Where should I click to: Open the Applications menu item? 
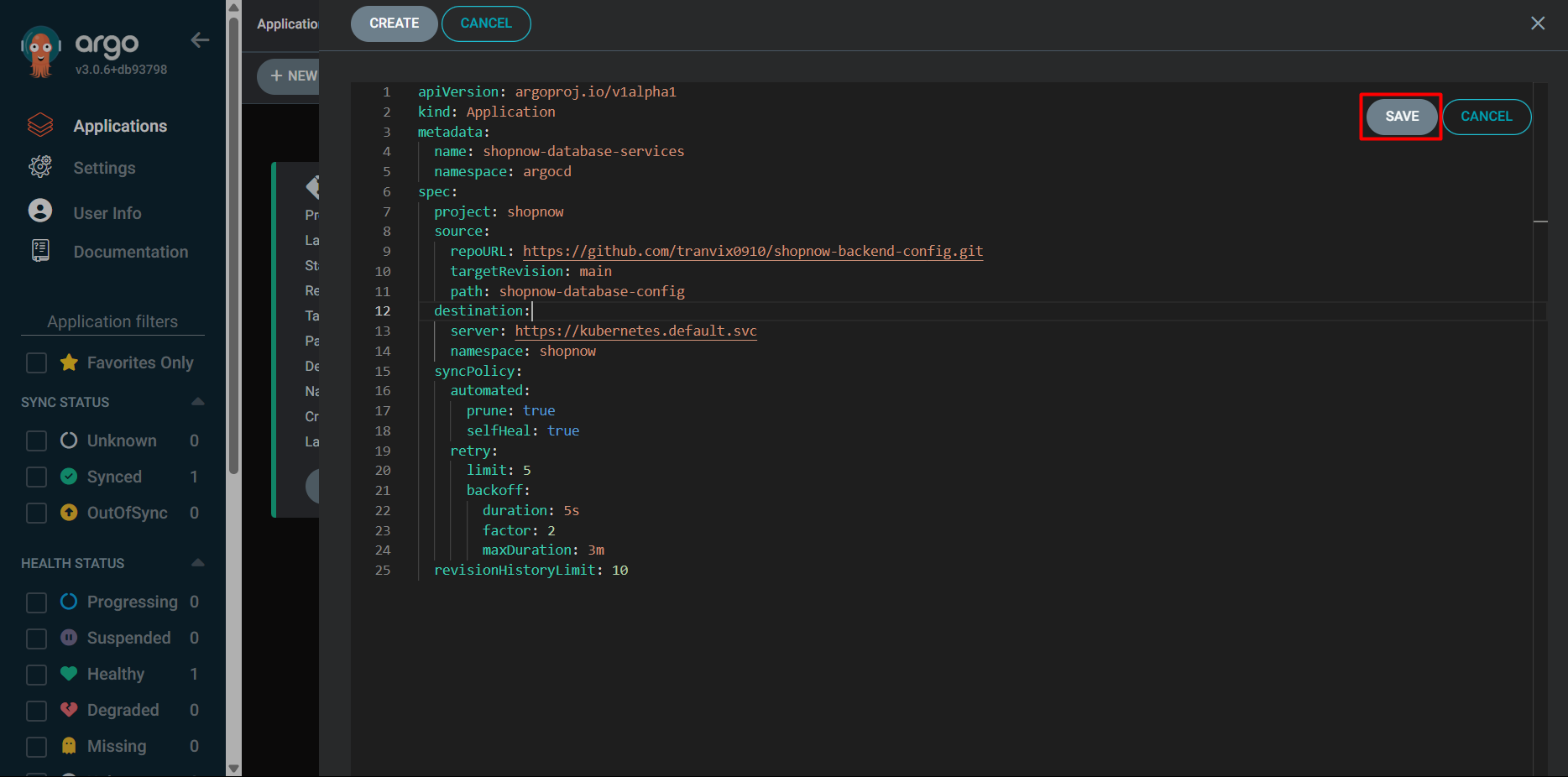click(x=120, y=126)
